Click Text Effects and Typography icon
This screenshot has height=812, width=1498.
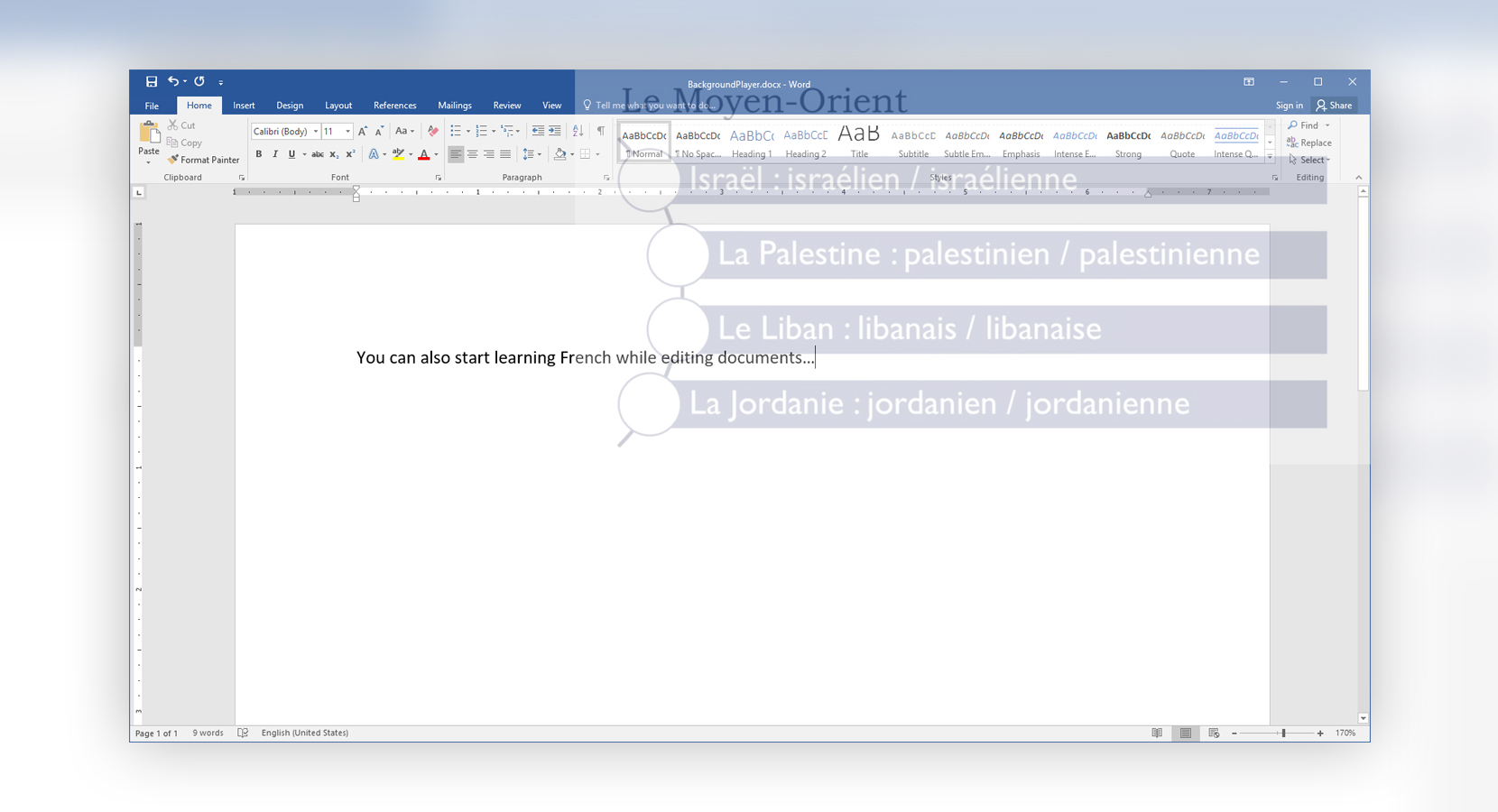(374, 154)
